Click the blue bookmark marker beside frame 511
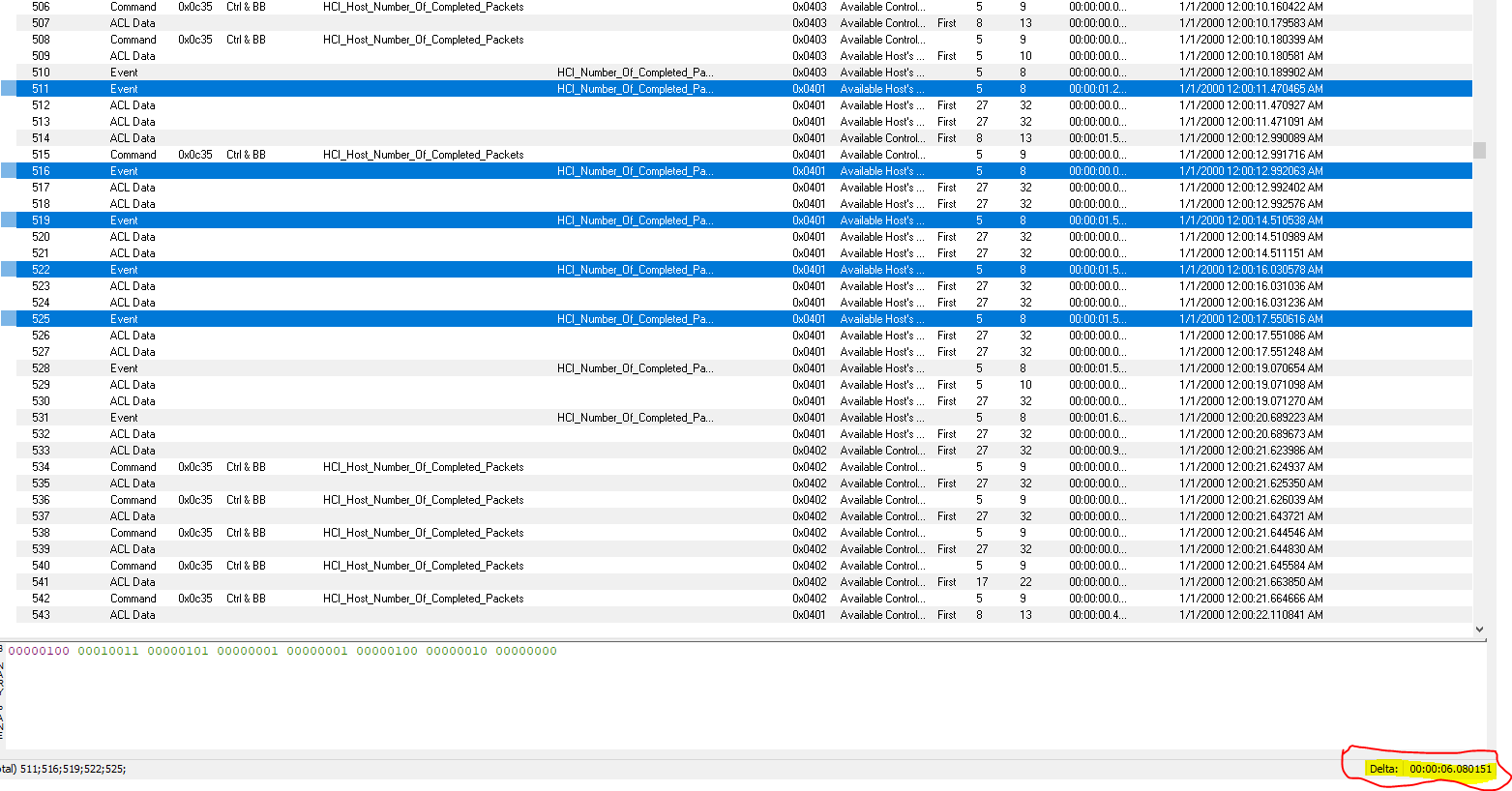Image resolution: width=1512 pixels, height=791 pixels. point(7,88)
